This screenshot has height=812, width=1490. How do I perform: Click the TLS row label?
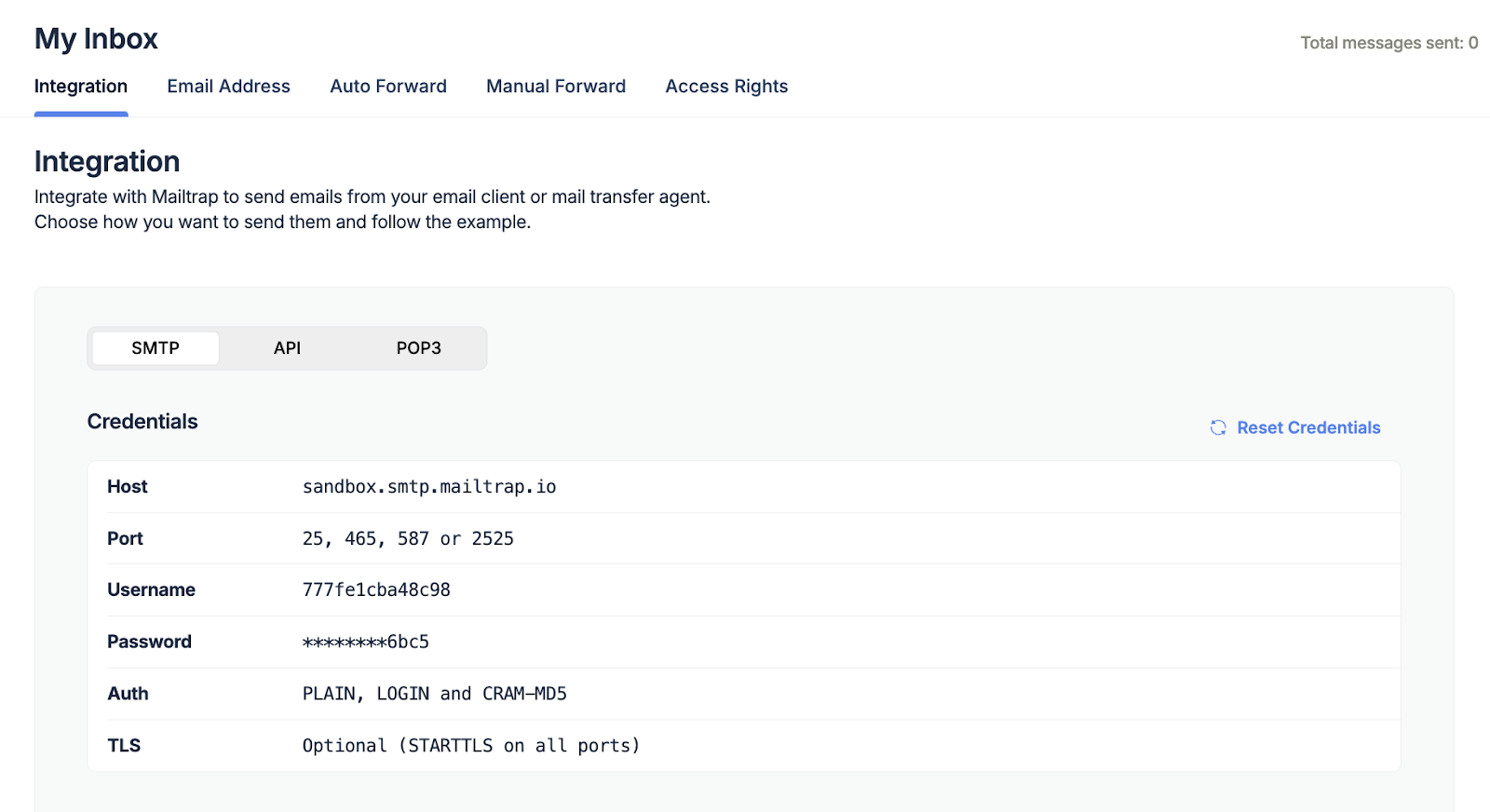coord(124,746)
